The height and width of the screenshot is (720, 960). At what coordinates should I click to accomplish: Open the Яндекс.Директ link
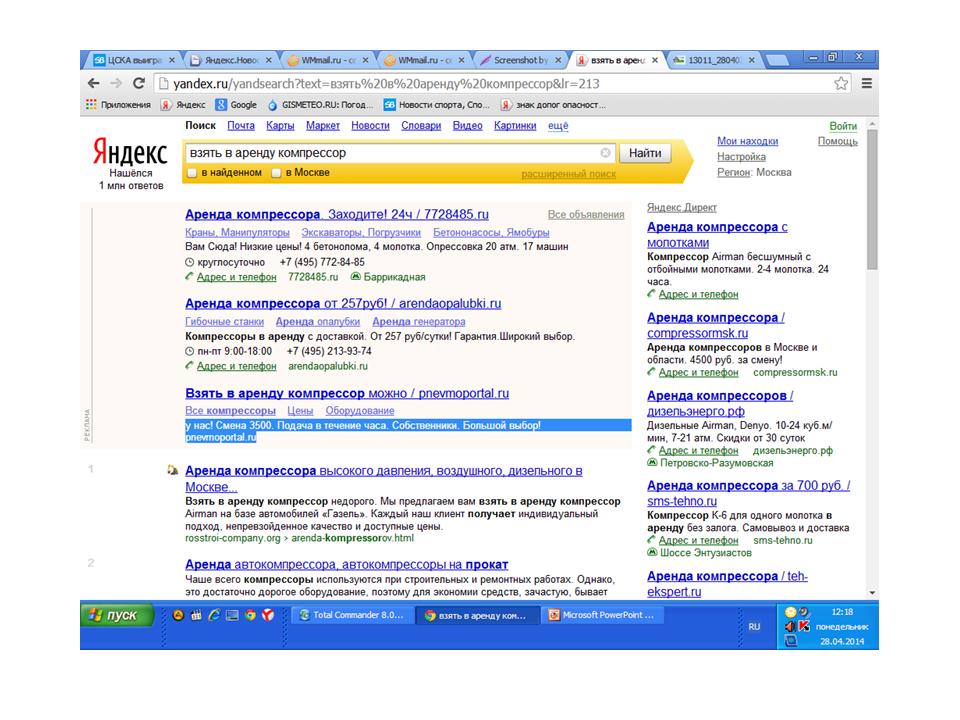point(681,208)
